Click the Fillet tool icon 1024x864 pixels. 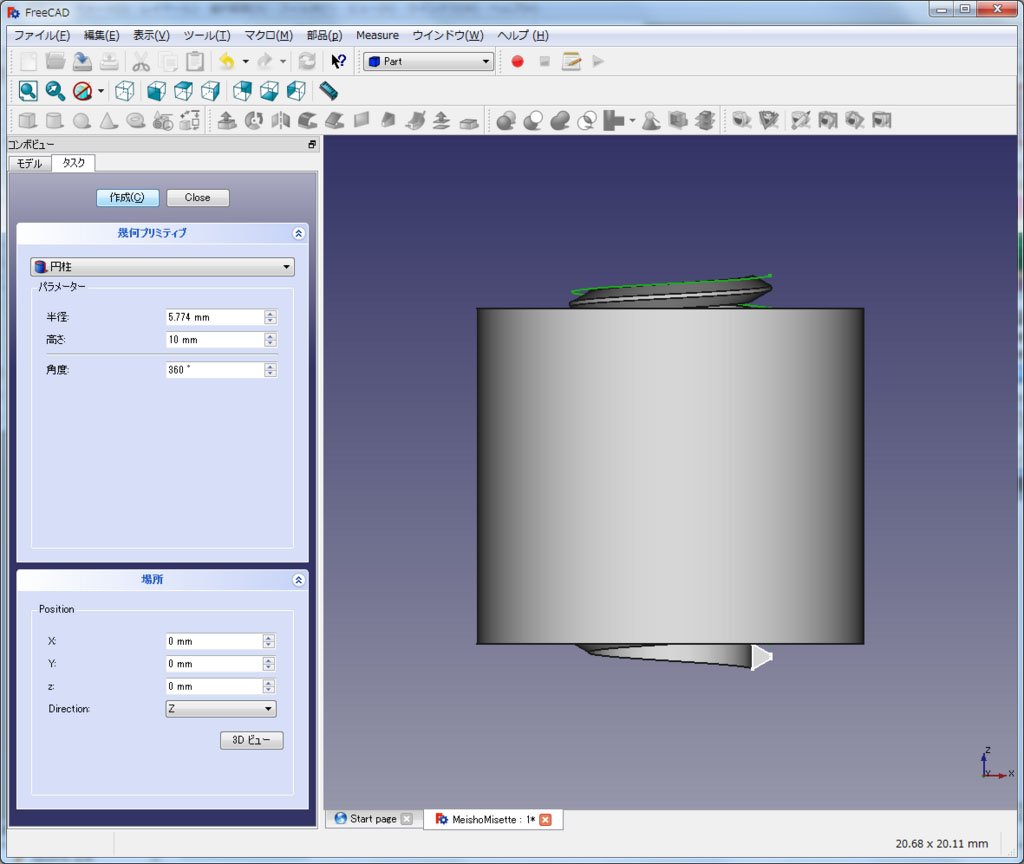pos(308,120)
